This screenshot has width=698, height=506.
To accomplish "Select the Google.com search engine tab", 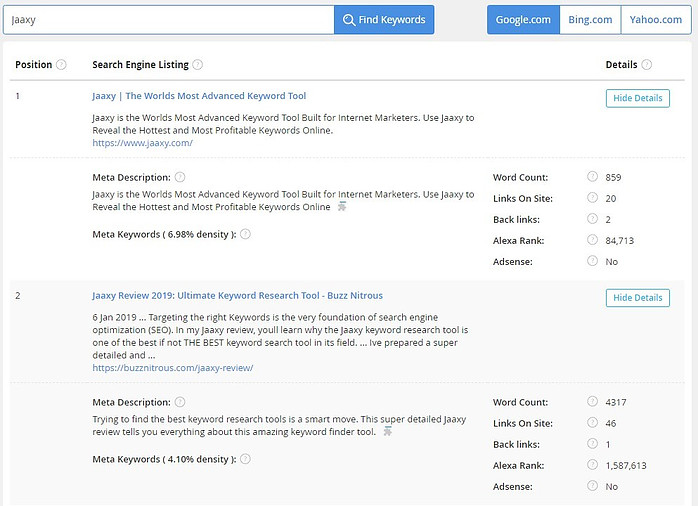I will pyautogui.click(x=523, y=20).
